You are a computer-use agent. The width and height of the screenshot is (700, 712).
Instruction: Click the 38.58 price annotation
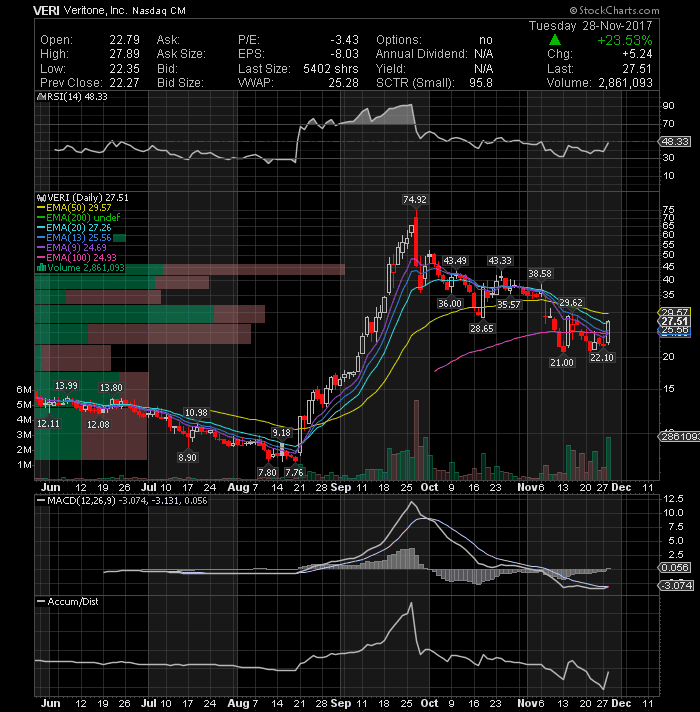[540, 274]
